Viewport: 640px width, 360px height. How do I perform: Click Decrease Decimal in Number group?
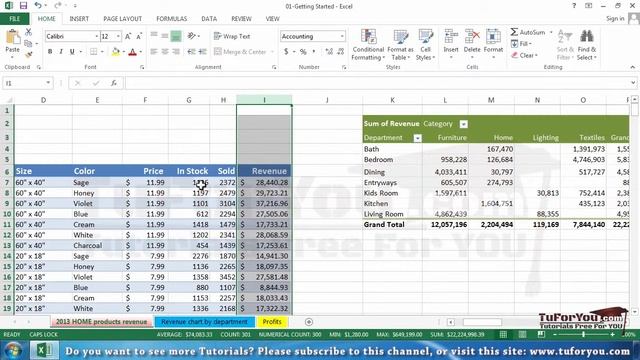pyautogui.click(x=341, y=52)
